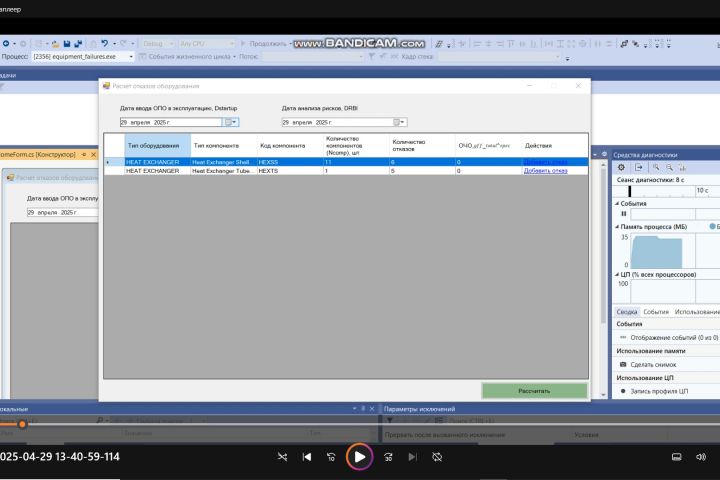
Task: Toggle shuffle in the video player
Action: click(x=282, y=457)
